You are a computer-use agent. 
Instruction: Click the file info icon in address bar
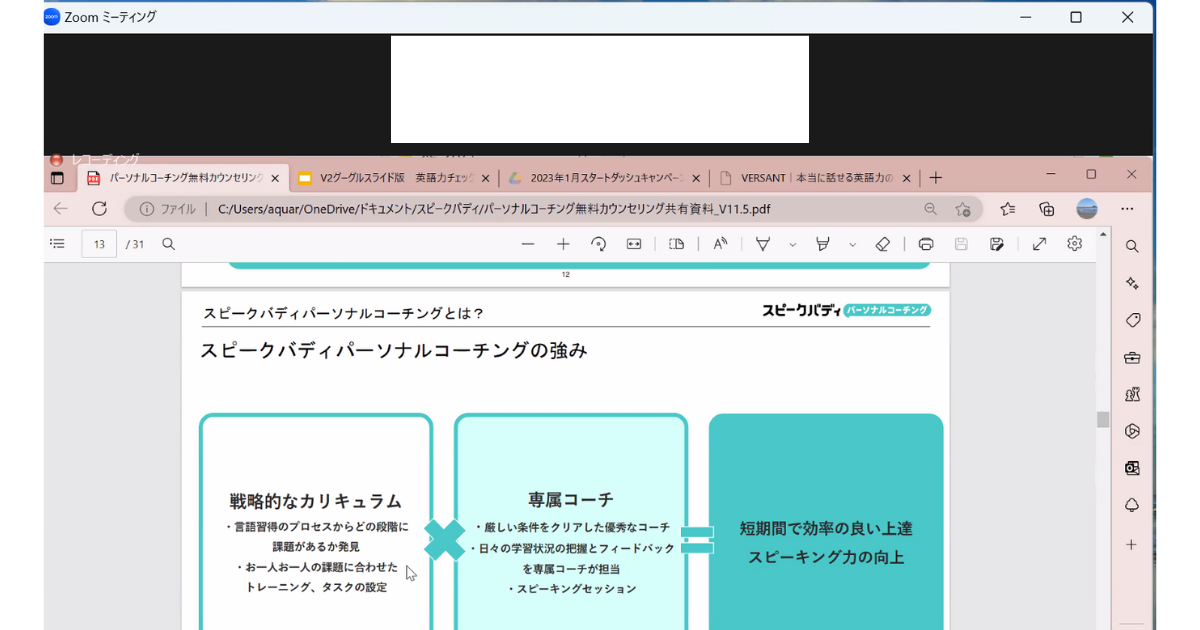tap(147, 209)
